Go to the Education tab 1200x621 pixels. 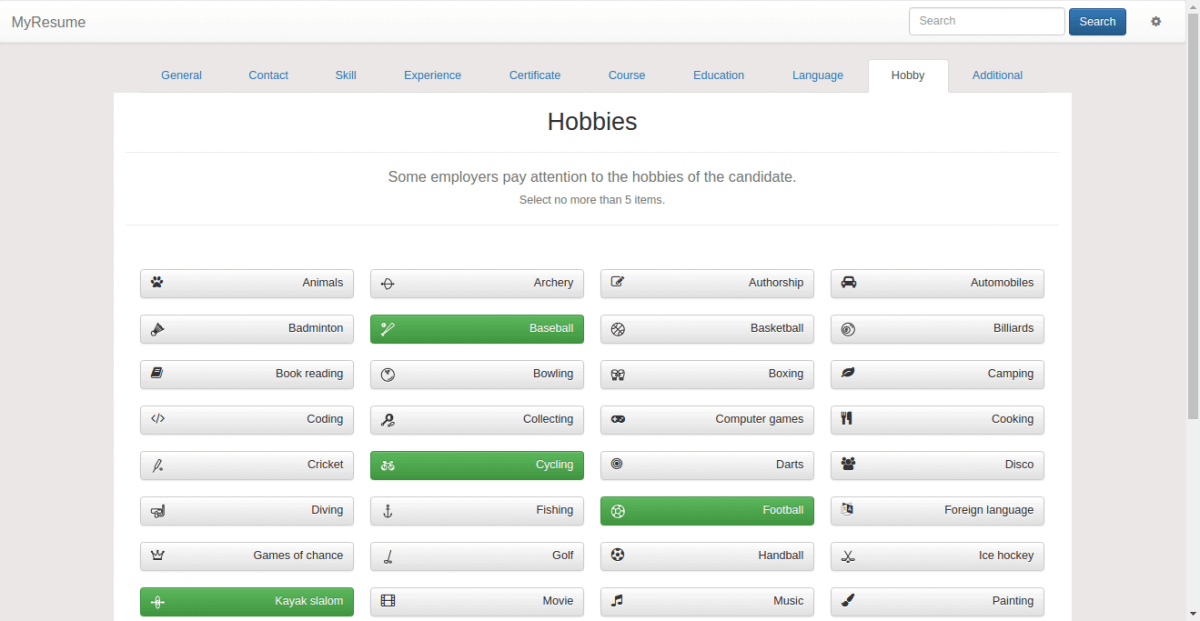coord(719,76)
